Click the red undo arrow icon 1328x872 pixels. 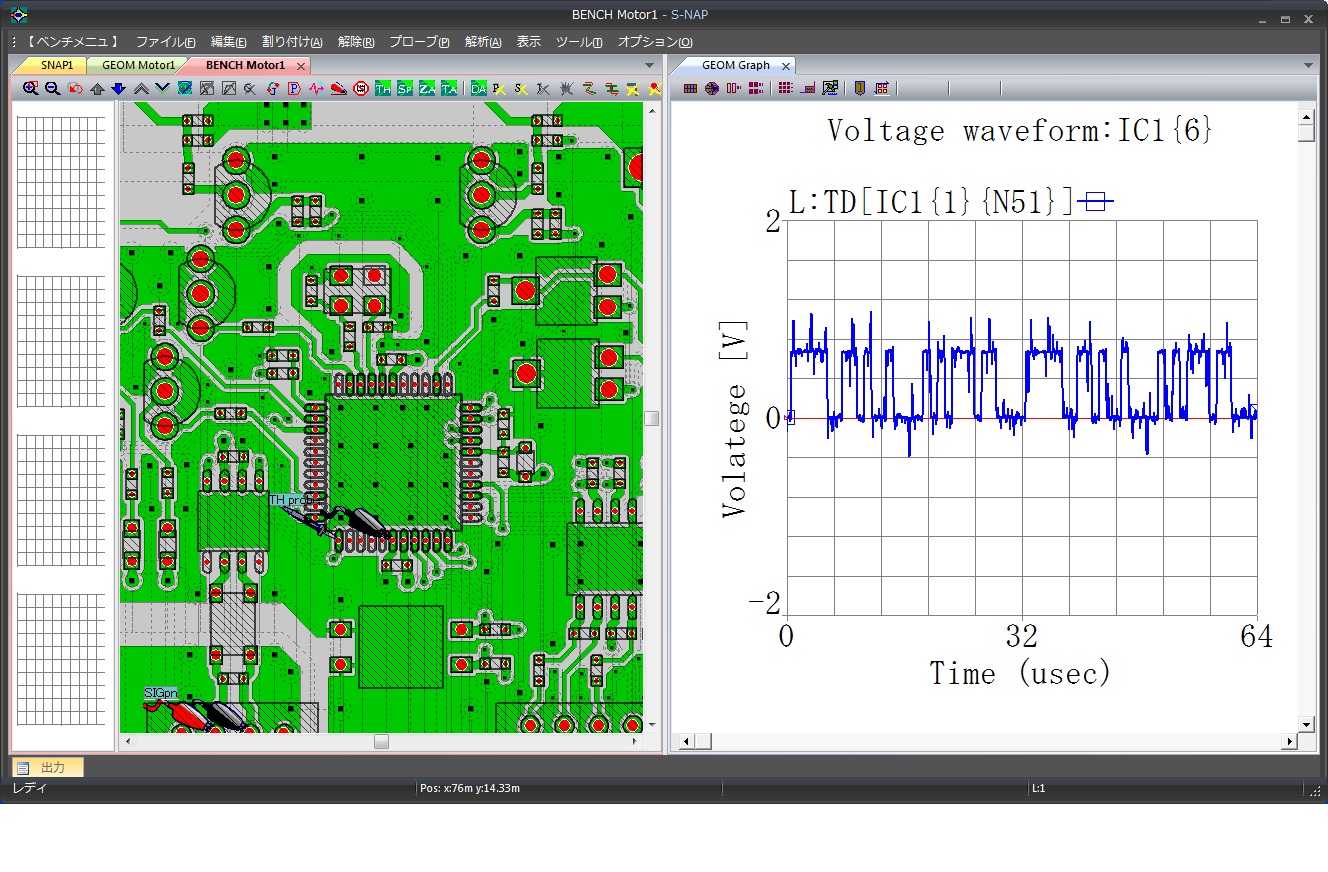coord(75,88)
